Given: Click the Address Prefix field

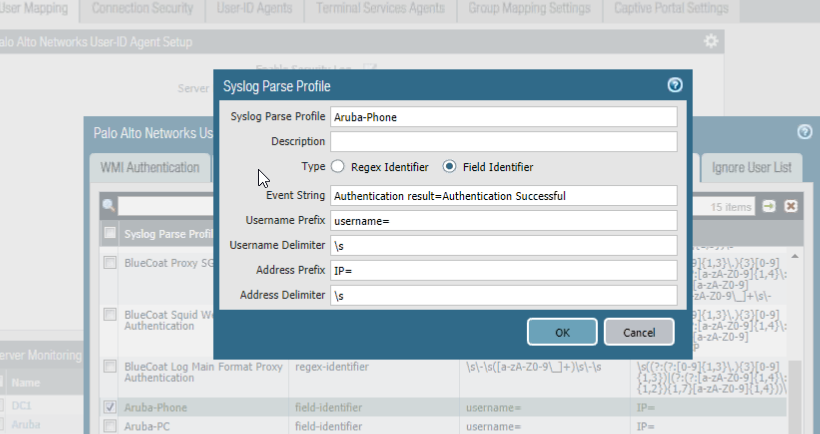Looking at the screenshot, I should pos(504,270).
